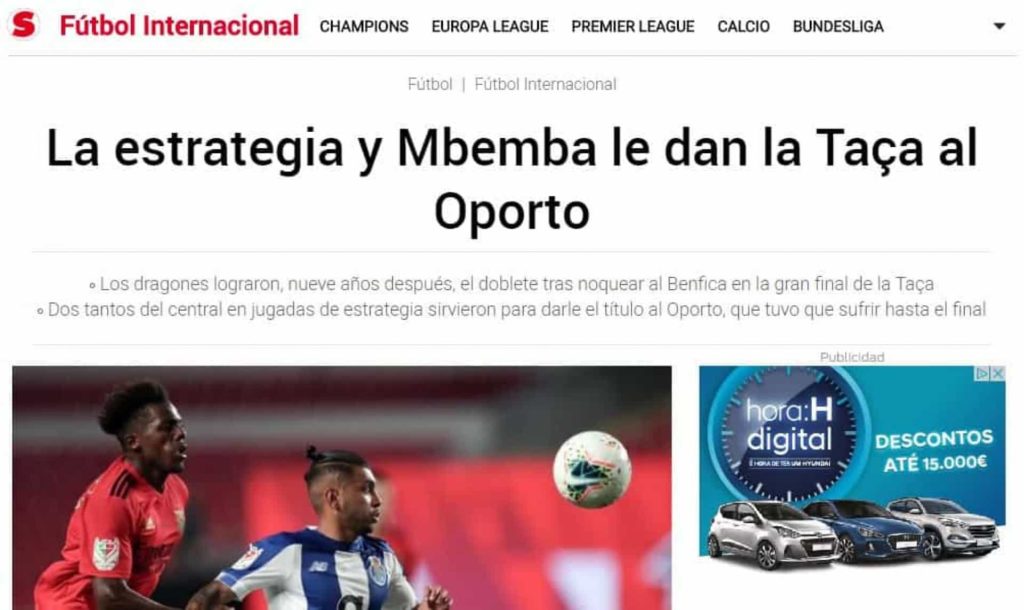Close the Hyundai ad with the X icon

(998, 374)
